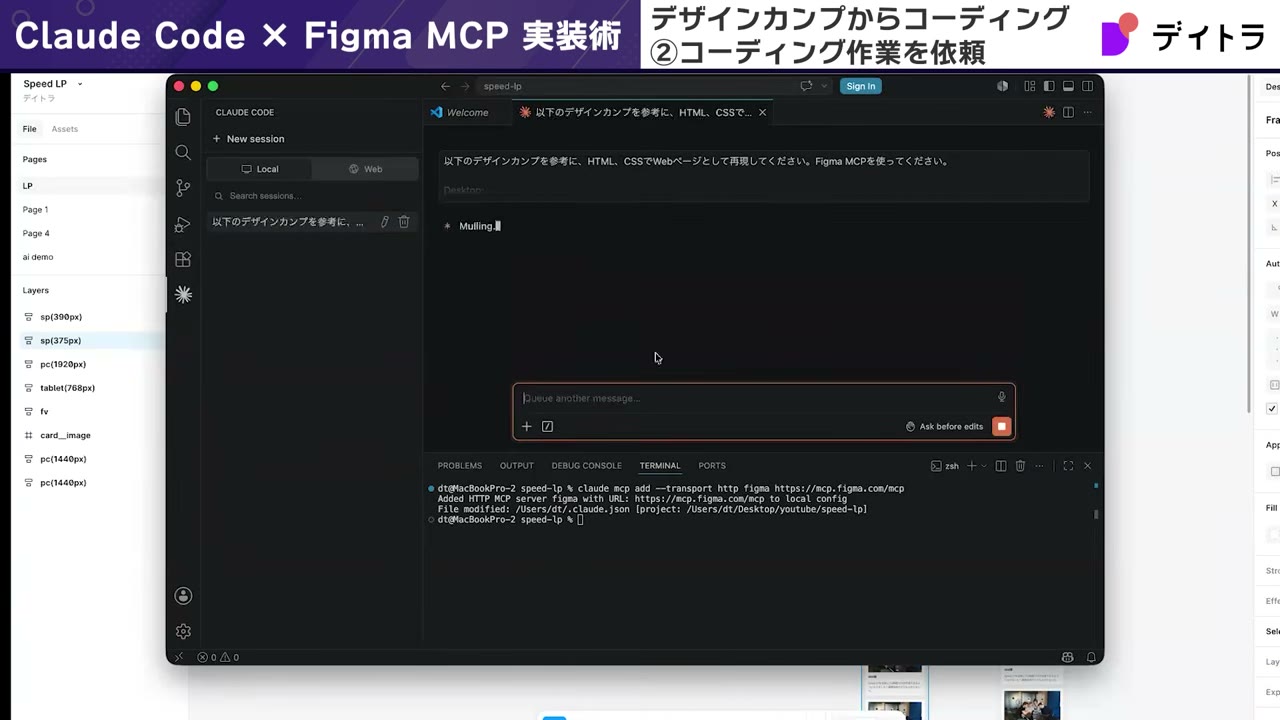1280x720 pixels.
Task: Click the Claude icon in editor tab actions
Action: [1049, 112]
